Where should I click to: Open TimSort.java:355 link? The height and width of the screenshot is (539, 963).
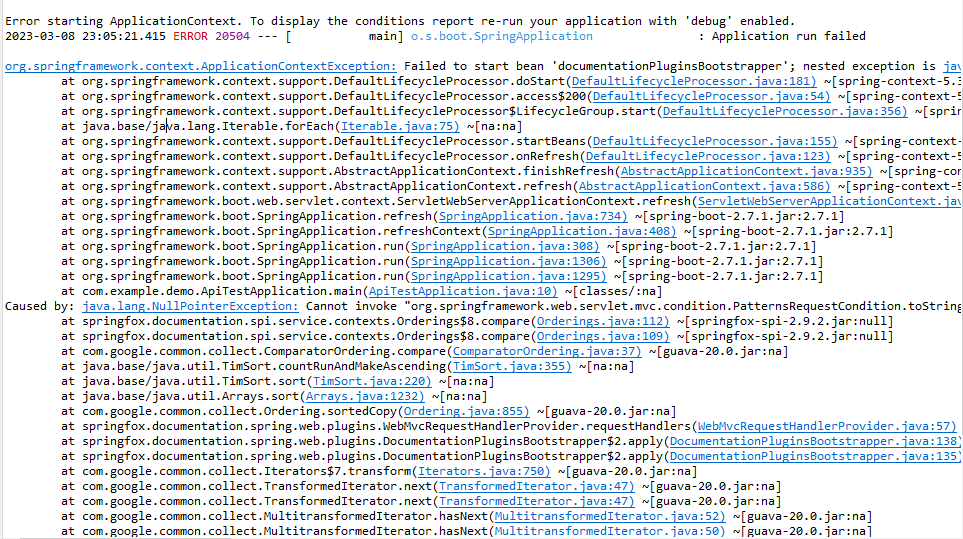pyautogui.click(x=512, y=366)
